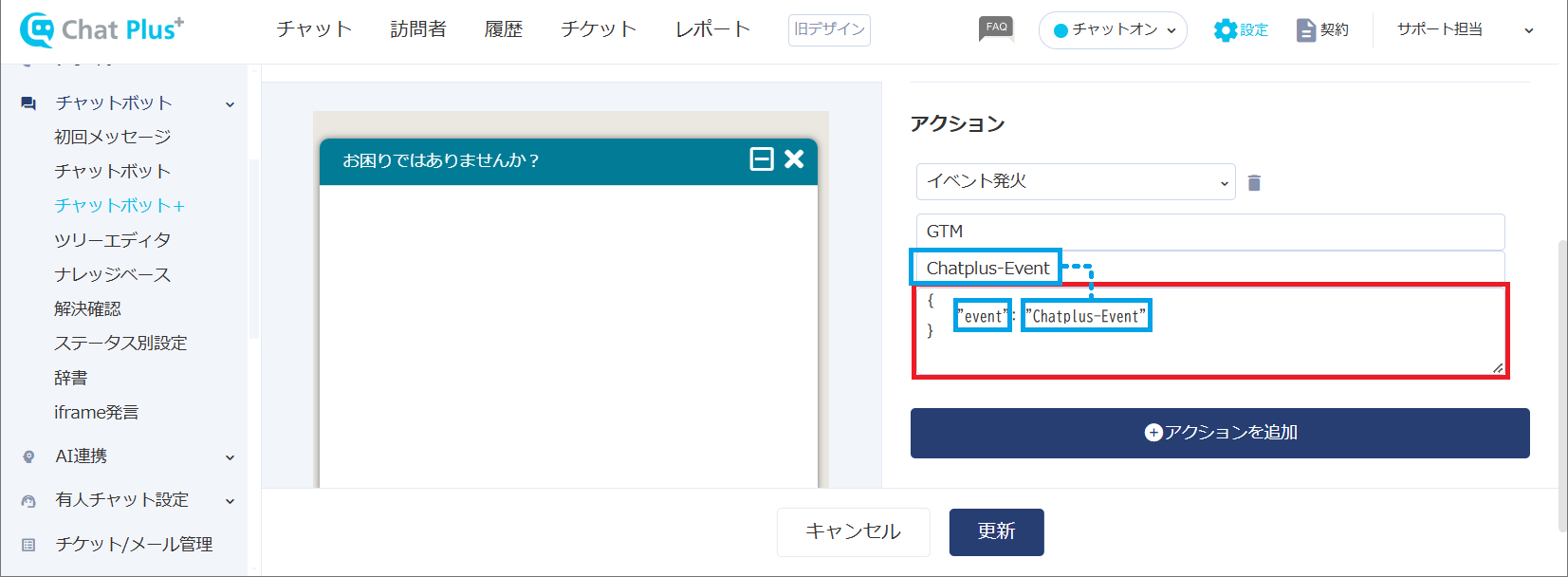
Task: Select ナレッジベース in sidebar
Action: point(113,274)
